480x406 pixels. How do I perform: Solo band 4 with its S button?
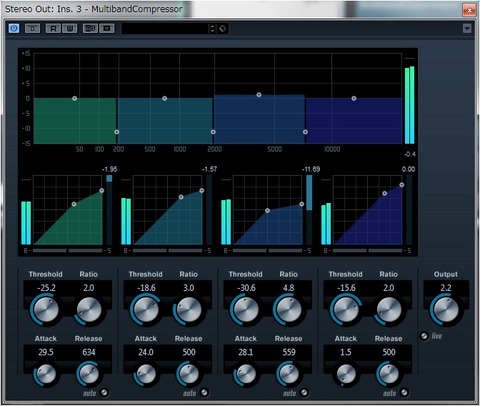point(409,251)
